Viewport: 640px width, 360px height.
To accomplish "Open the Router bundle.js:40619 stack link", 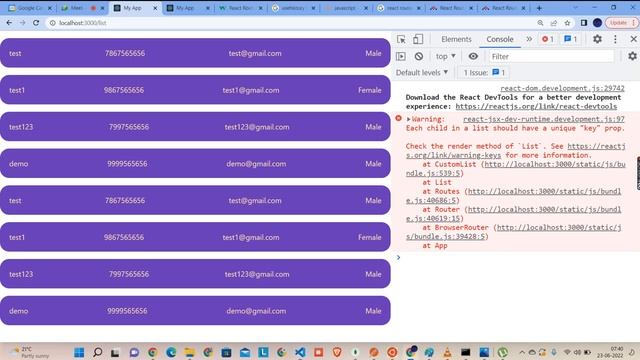I will tap(513, 213).
